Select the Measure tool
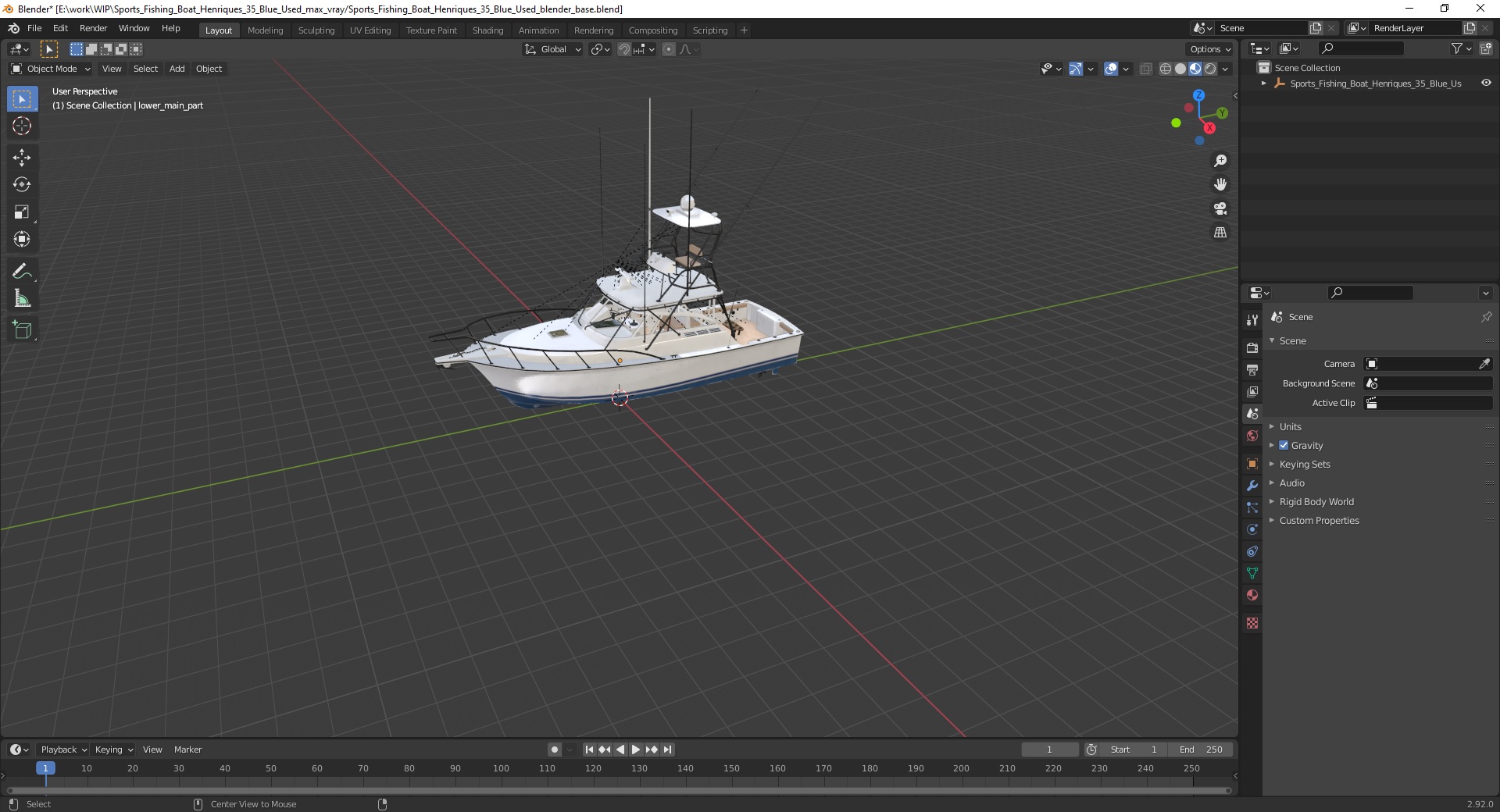Viewport: 1500px width, 812px height. pos(22,299)
